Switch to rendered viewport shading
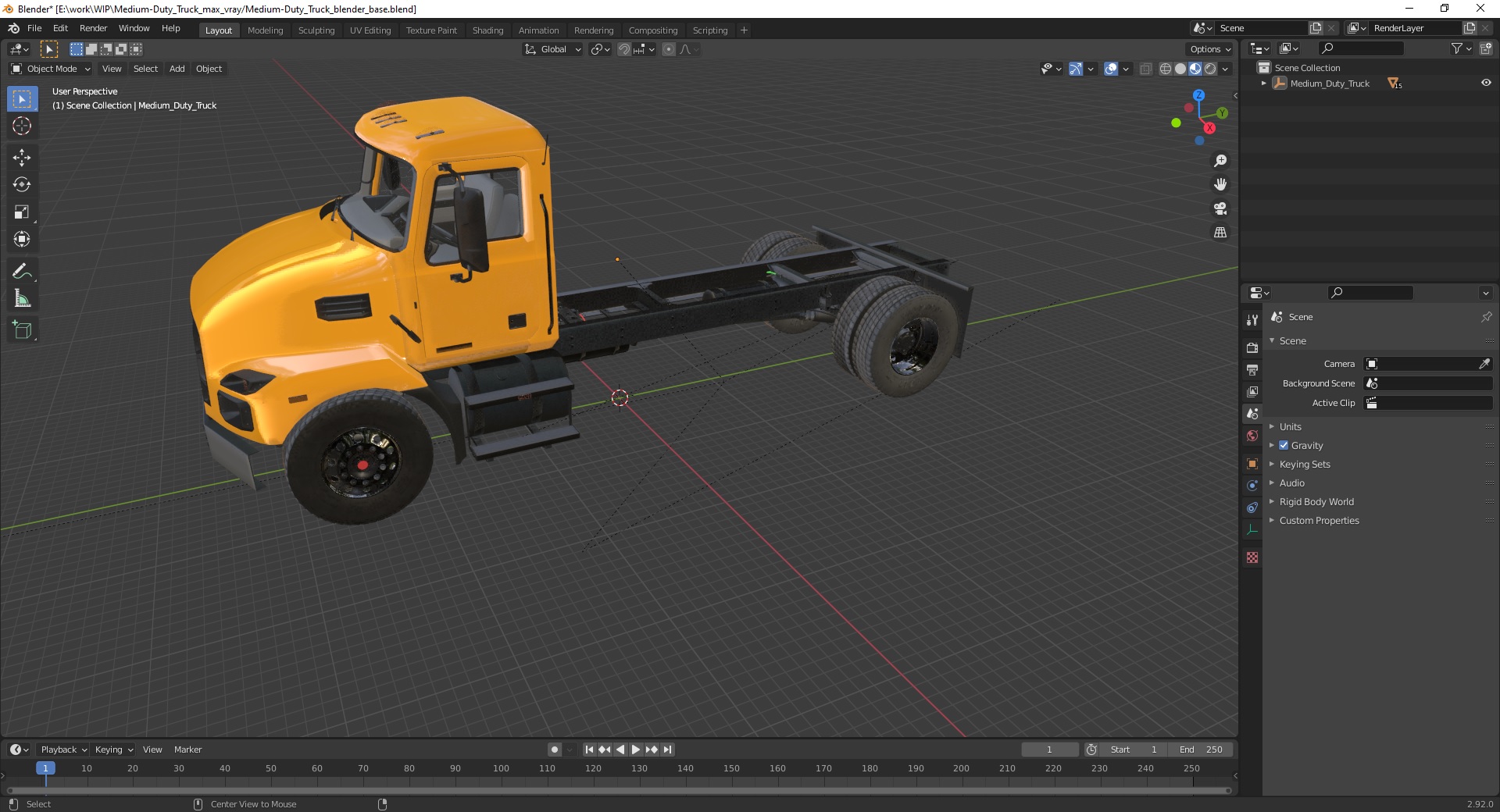Image resolution: width=1500 pixels, height=812 pixels. (1210, 69)
